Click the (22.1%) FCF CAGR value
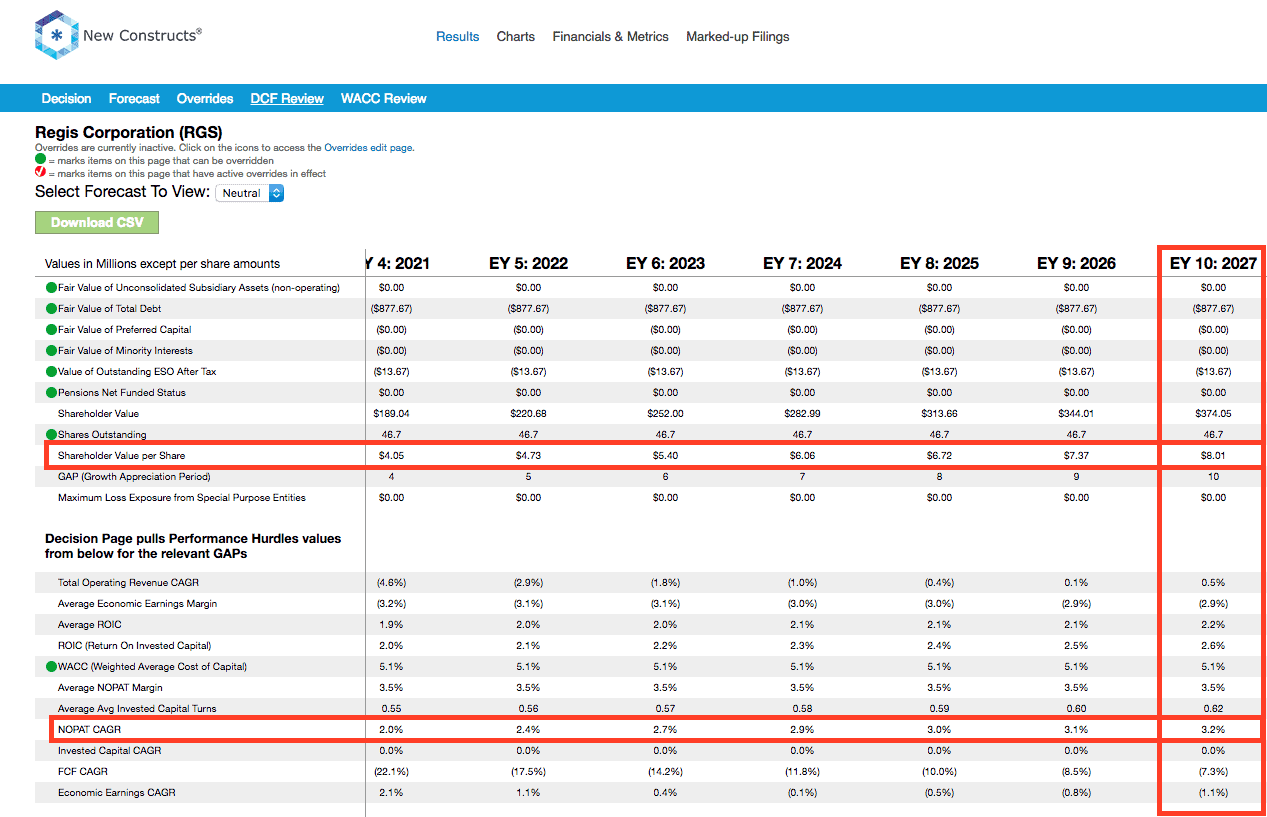1267x817 pixels. tap(391, 772)
